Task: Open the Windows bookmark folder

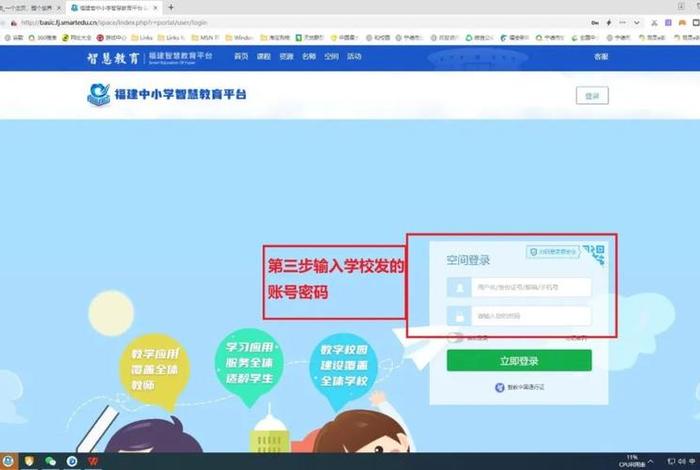Action: 239,38
